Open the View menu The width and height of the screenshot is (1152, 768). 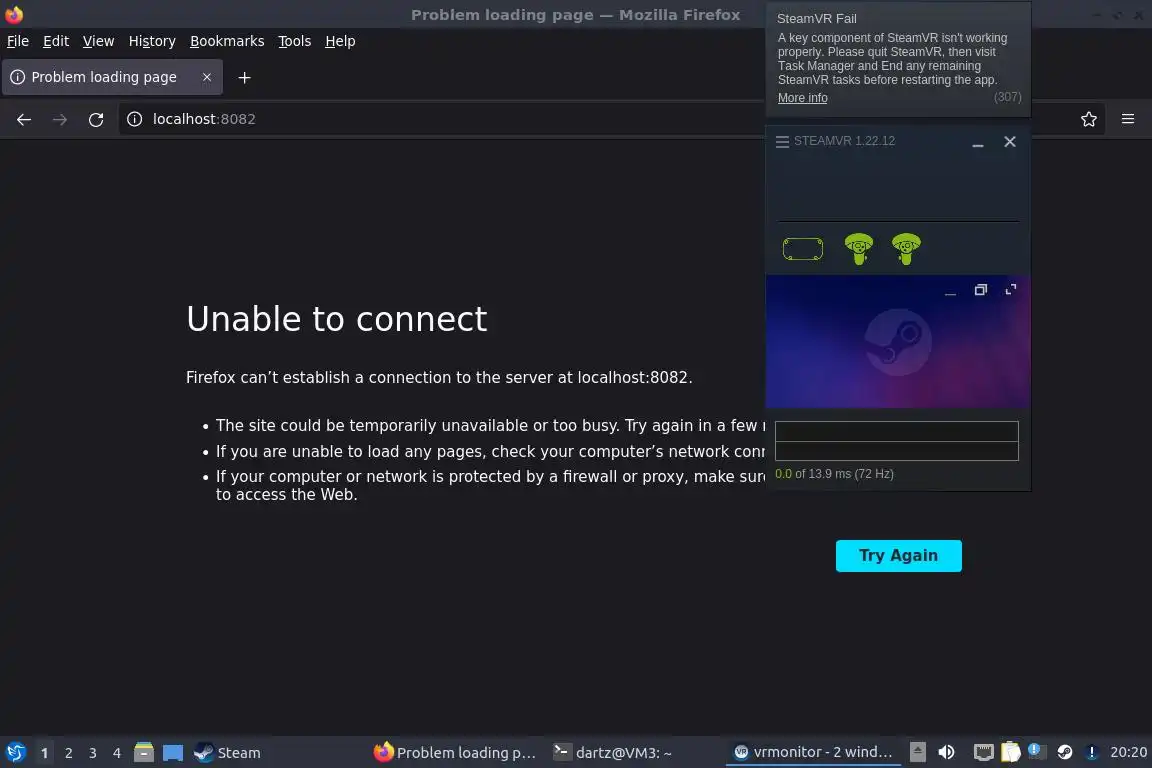click(x=98, y=41)
